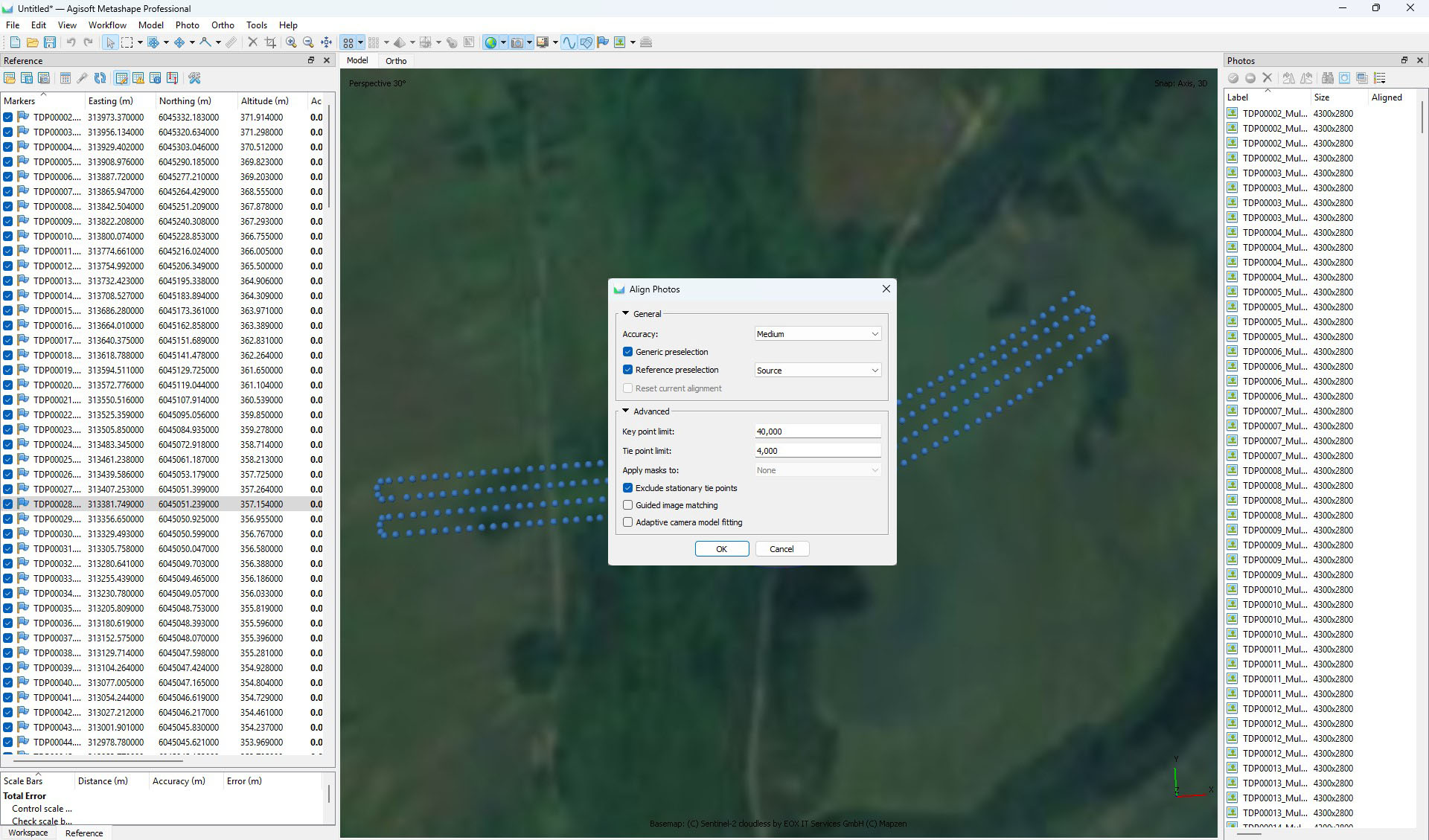Click the Tie point limit field

click(817, 451)
